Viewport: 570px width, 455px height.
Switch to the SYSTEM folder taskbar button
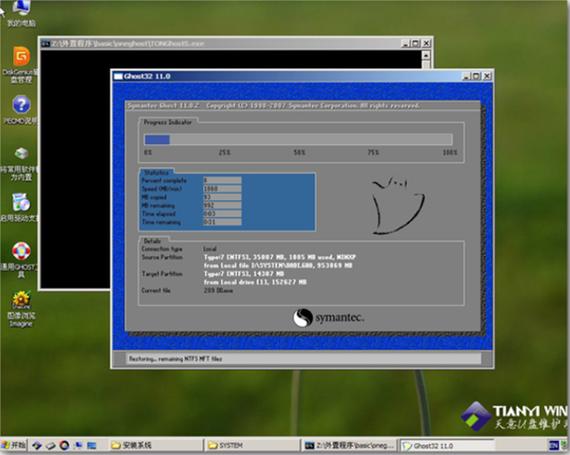tap(253, 445)
